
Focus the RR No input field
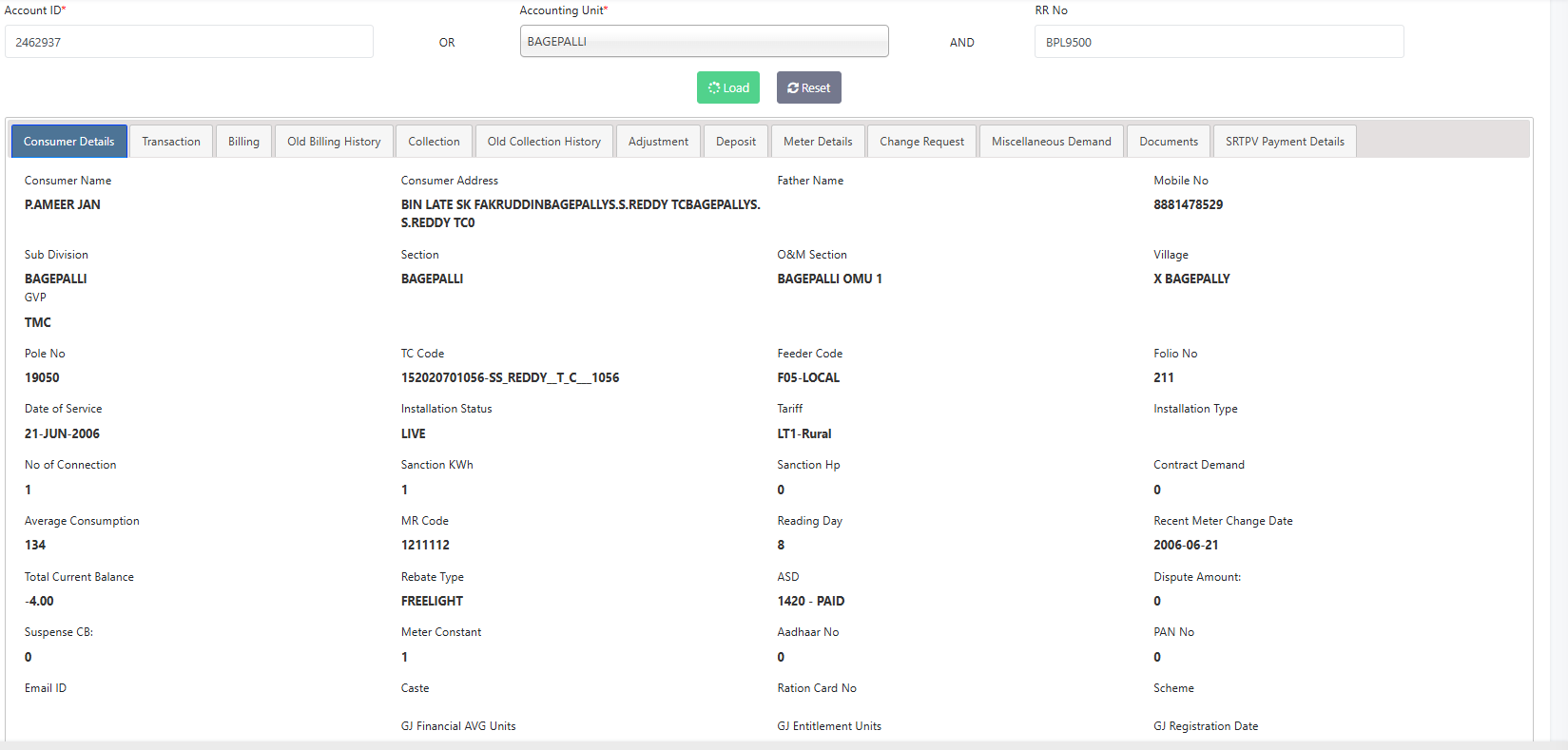coord(1219,42)
